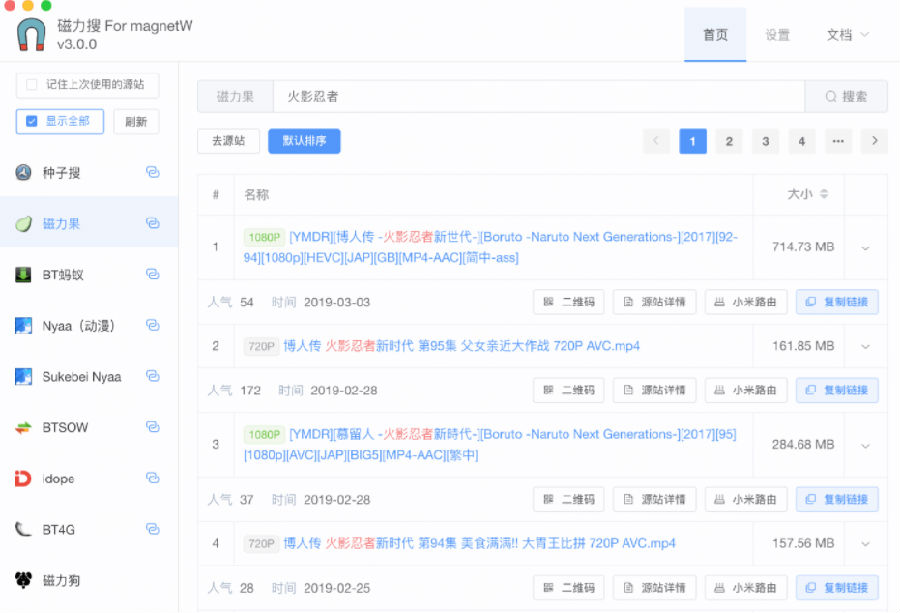Select the idope source icon
Image resolution: width=900 pixels, height=613 pixels.
click(24, 479)
